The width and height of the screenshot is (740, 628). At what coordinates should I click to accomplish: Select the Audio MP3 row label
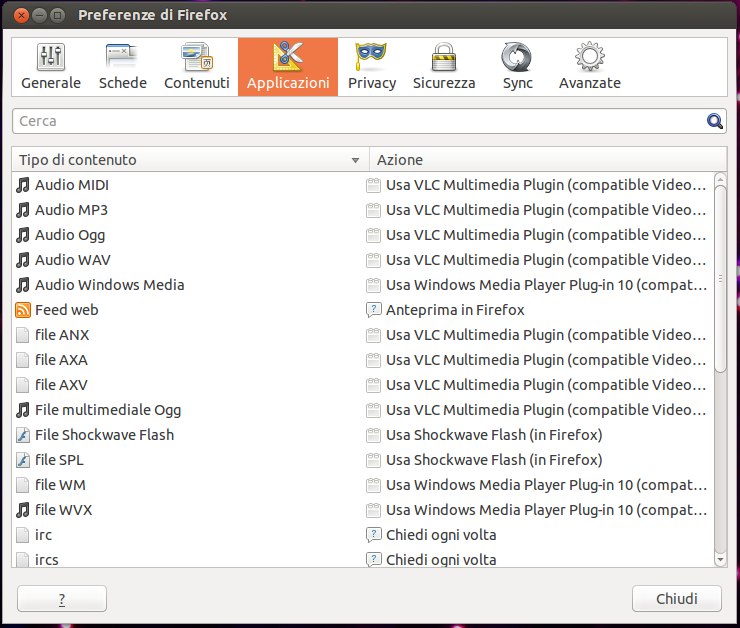coord(72,210)
